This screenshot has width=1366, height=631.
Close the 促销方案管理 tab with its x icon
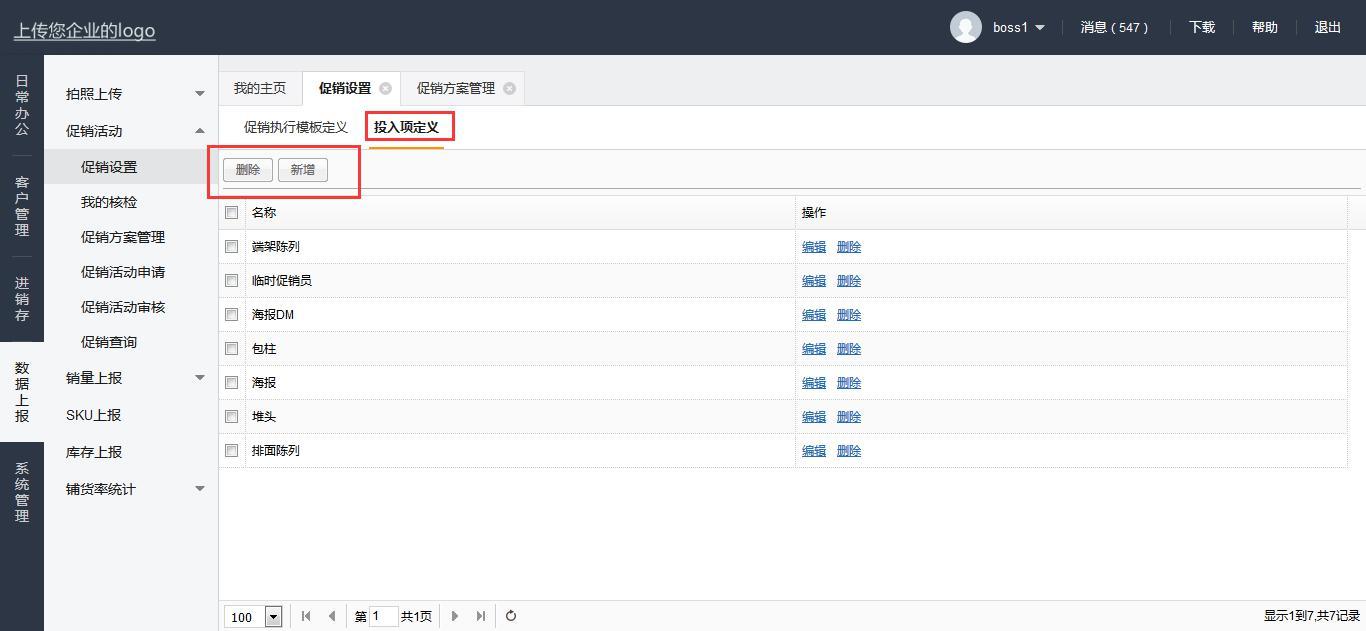(509, 88)
